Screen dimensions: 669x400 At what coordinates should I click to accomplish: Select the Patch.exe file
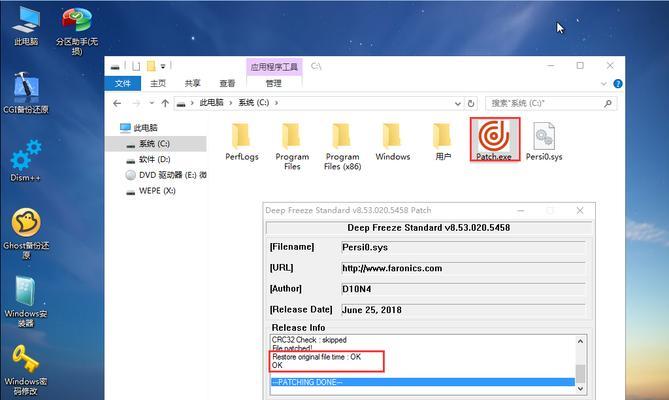(494, 139)
